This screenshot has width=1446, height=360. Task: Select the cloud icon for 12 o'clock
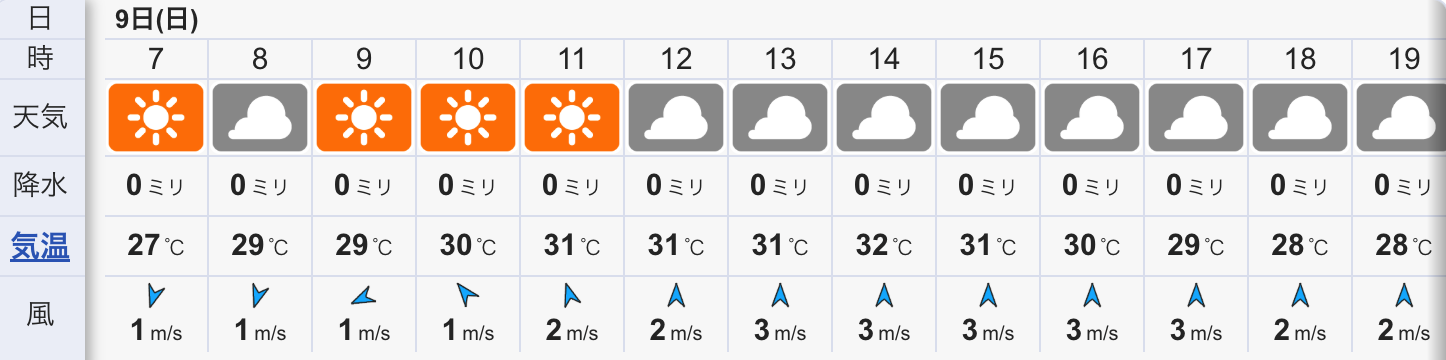(676, 118)
